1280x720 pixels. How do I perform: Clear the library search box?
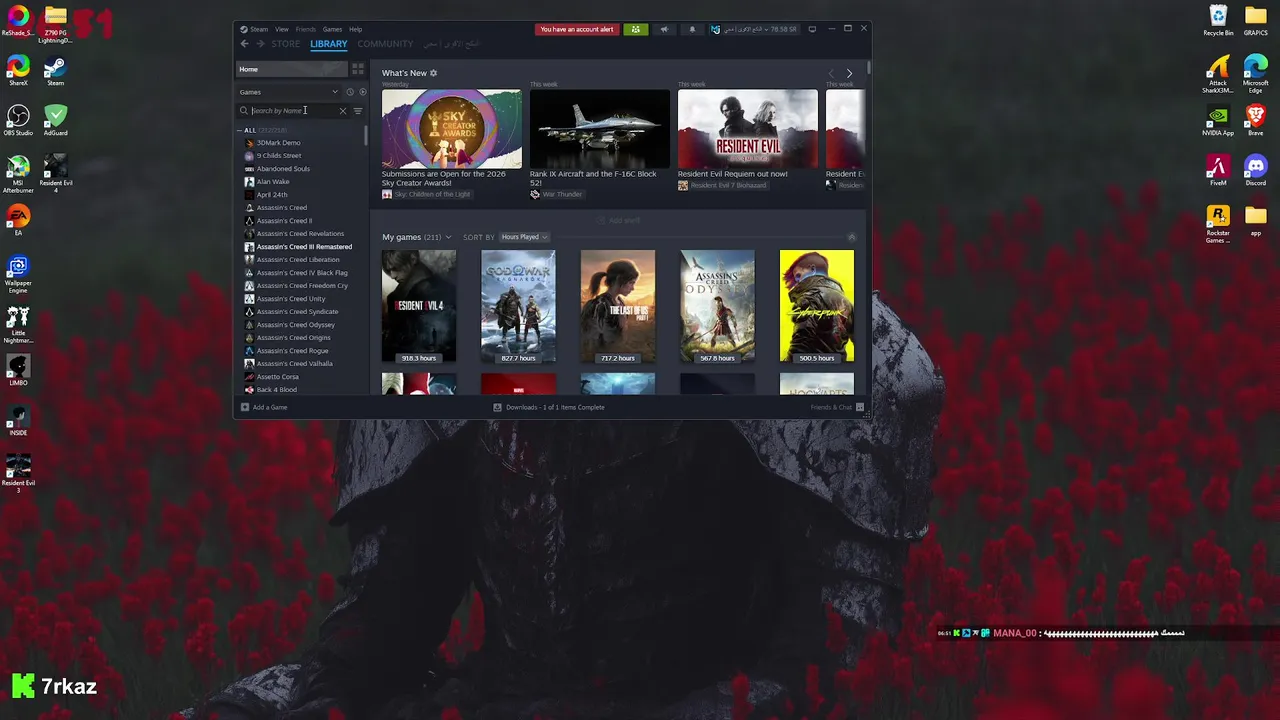(343, 111)
